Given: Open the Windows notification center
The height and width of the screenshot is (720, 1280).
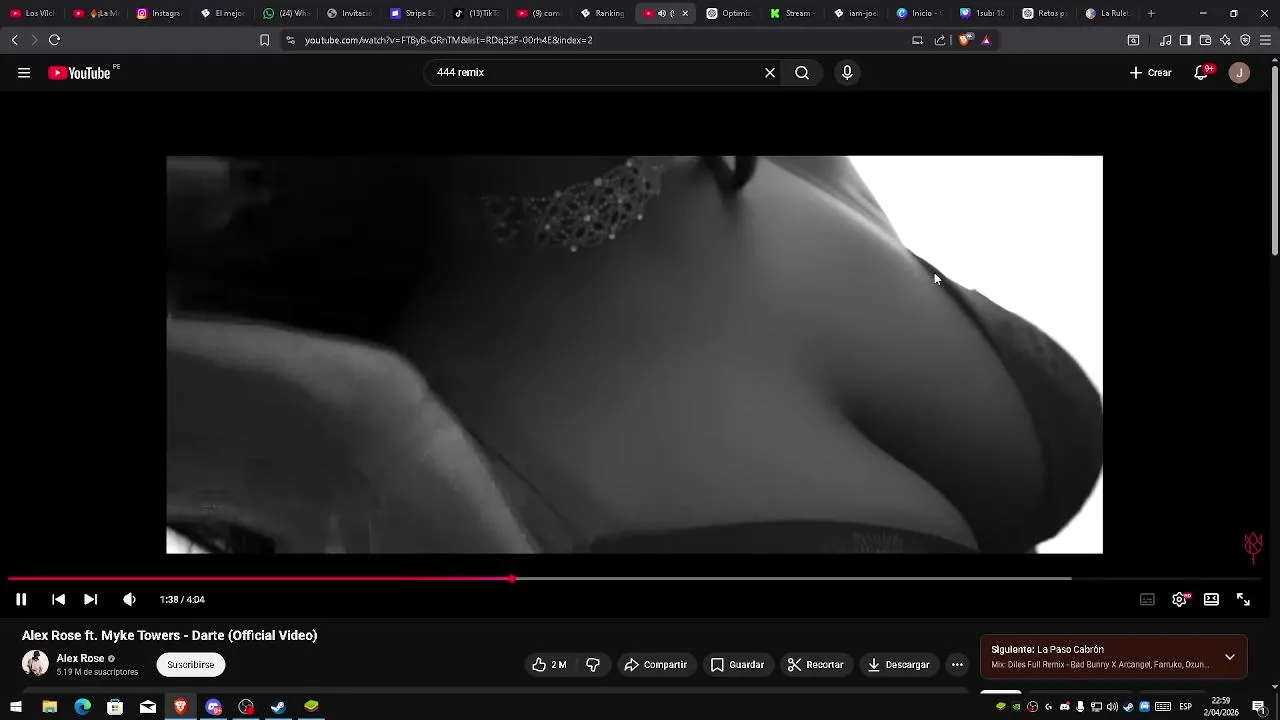Looking at the screenshot, I should (x=1259, y=707).
